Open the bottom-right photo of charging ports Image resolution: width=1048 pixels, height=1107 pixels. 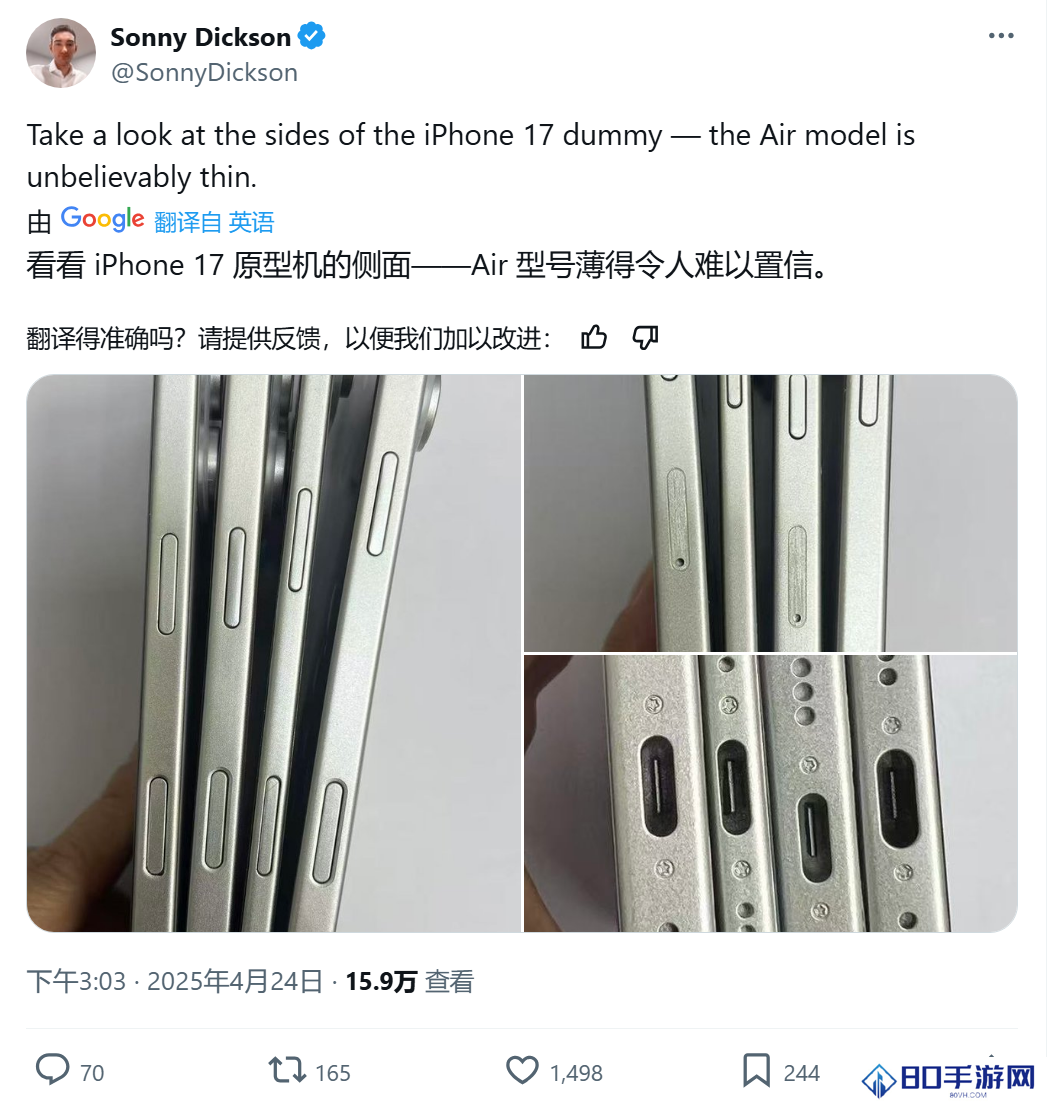[770, 794]
